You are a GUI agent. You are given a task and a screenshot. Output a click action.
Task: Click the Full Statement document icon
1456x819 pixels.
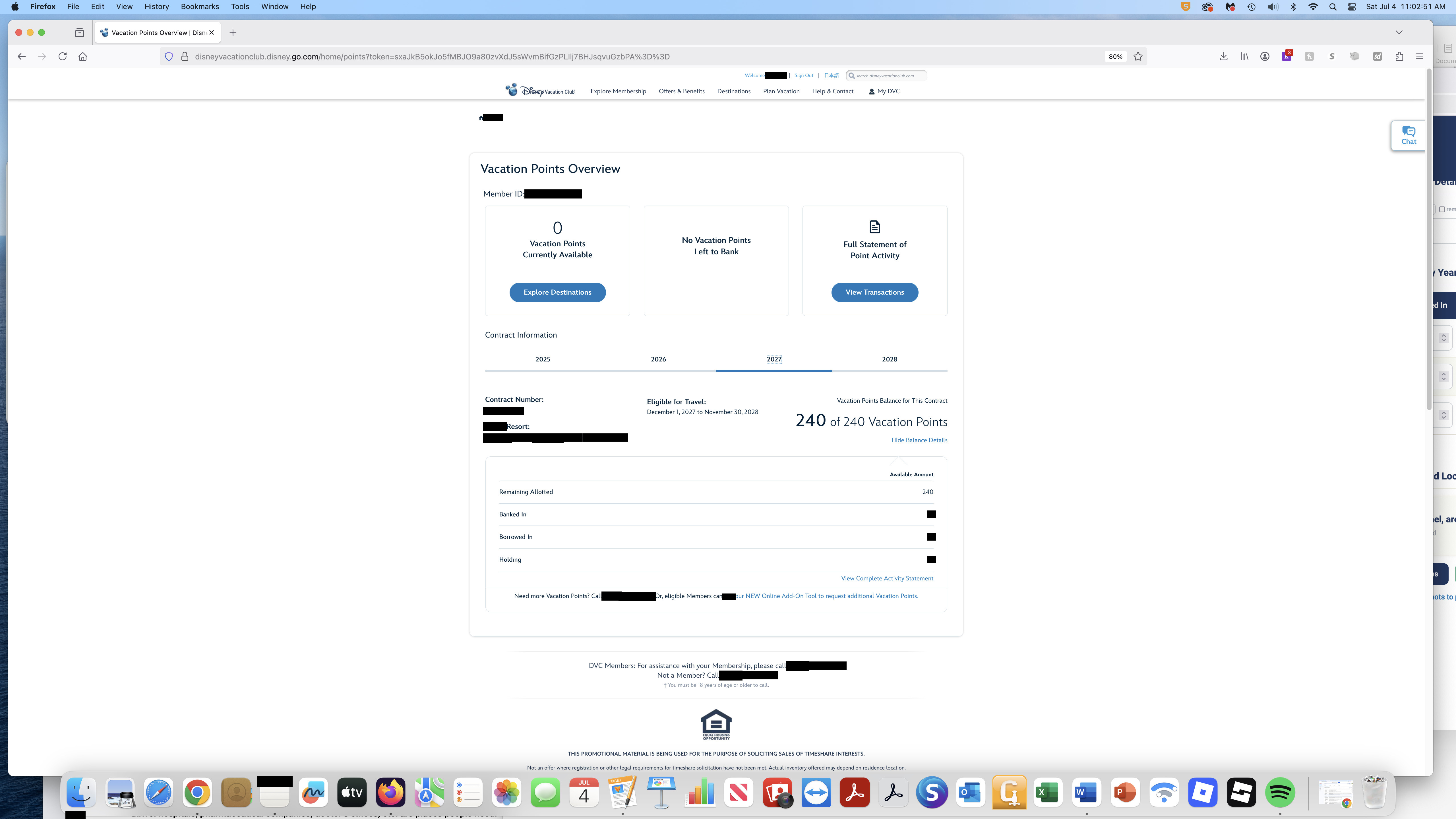click(874, 227)
